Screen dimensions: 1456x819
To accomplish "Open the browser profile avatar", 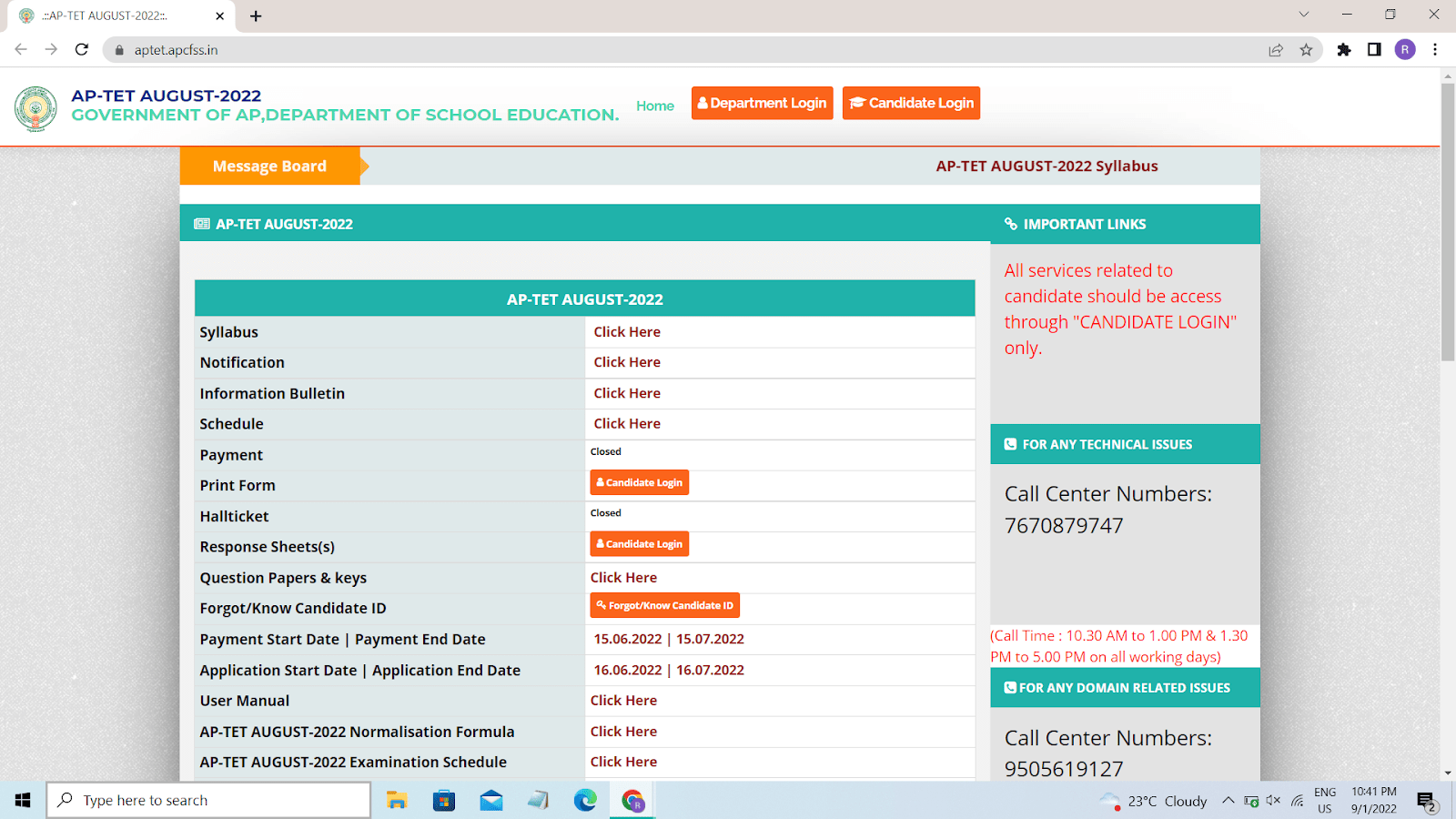I will pos(1404,50).
